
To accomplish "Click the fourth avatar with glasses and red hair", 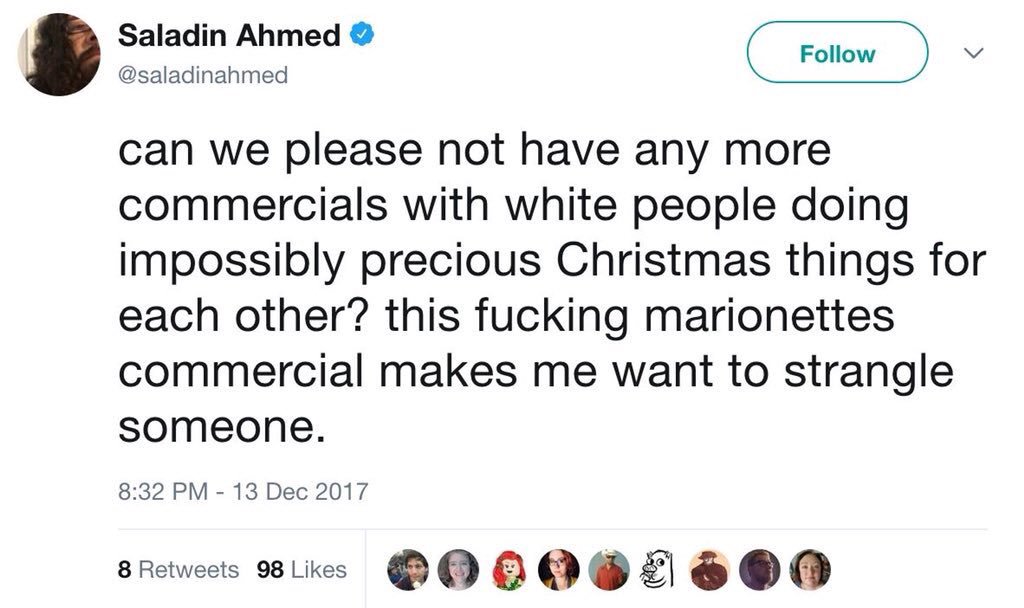I will pos(557,570).
